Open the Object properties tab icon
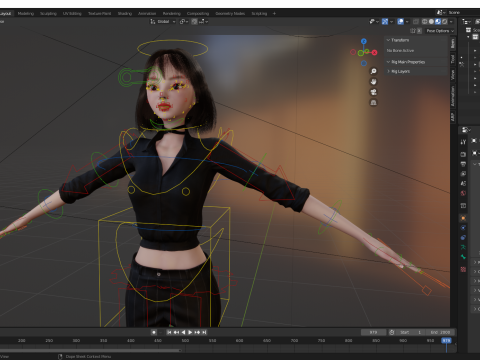This screenshot has height=360, width=480. click(x=463, y=218)
